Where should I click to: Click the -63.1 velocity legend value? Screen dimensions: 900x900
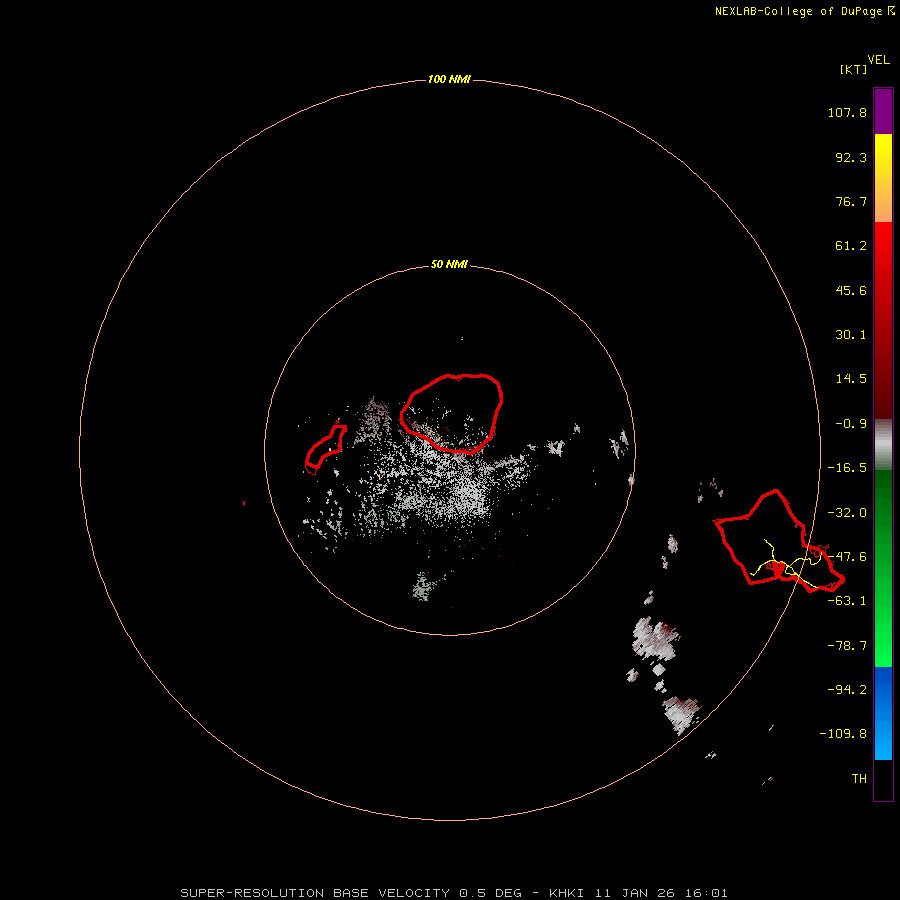pyautogui.click(x=847, y=601)
